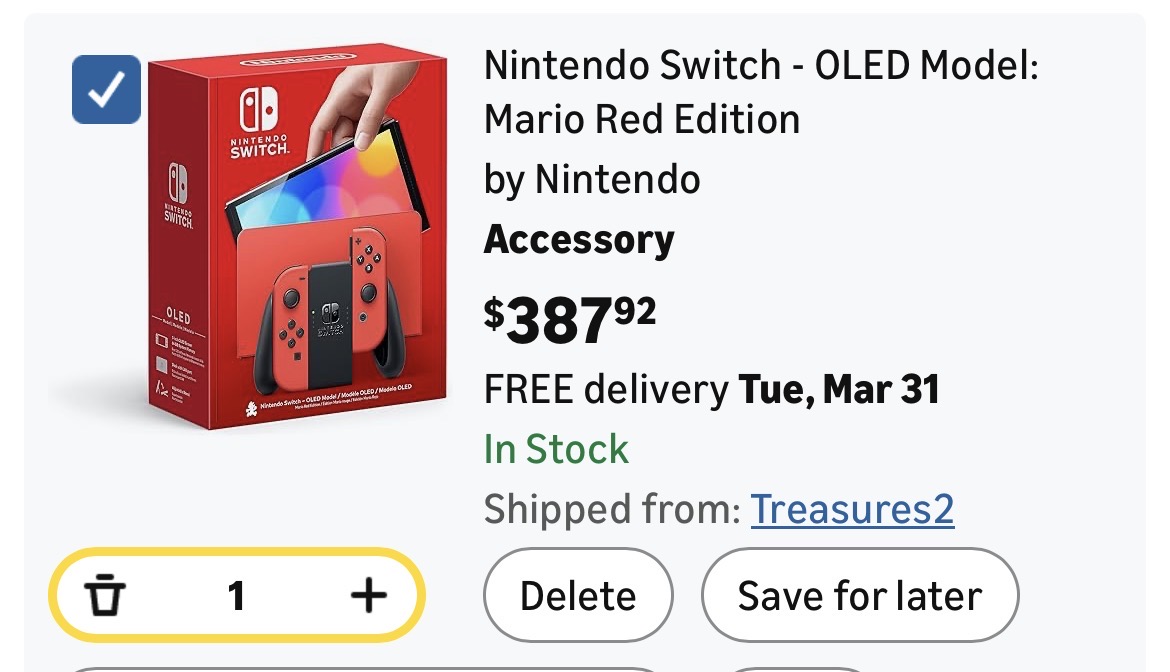Click the "Shipped from:" label
The image size is (1170, 672).
click(x=611, y=509)
